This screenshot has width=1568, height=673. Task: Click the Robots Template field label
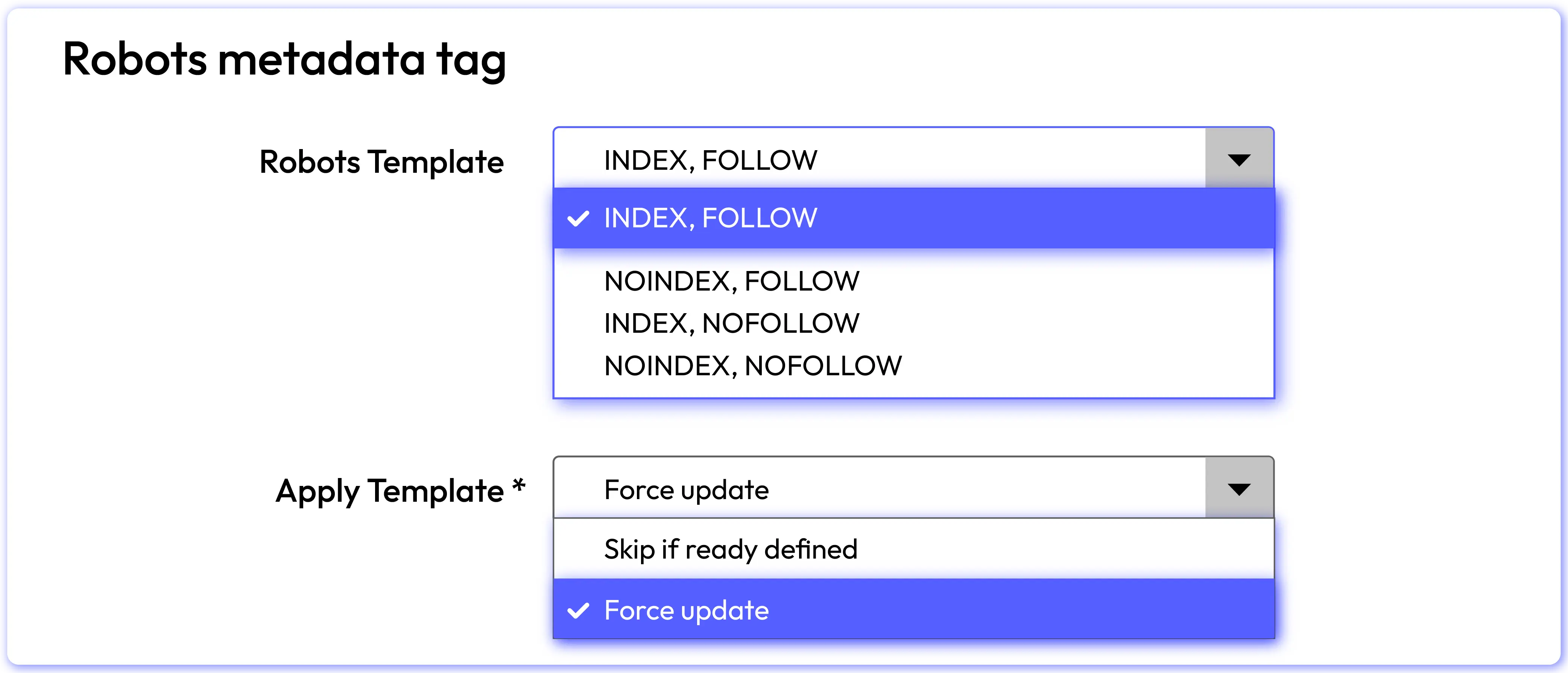point(381,162)
